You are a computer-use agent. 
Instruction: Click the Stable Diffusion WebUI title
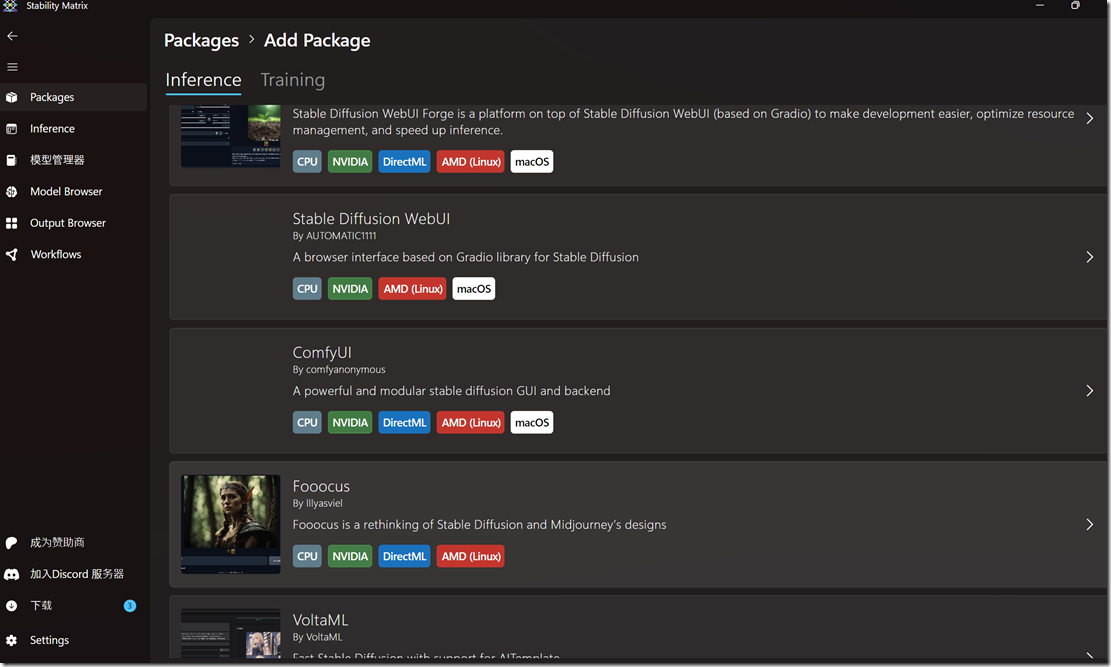371,219
